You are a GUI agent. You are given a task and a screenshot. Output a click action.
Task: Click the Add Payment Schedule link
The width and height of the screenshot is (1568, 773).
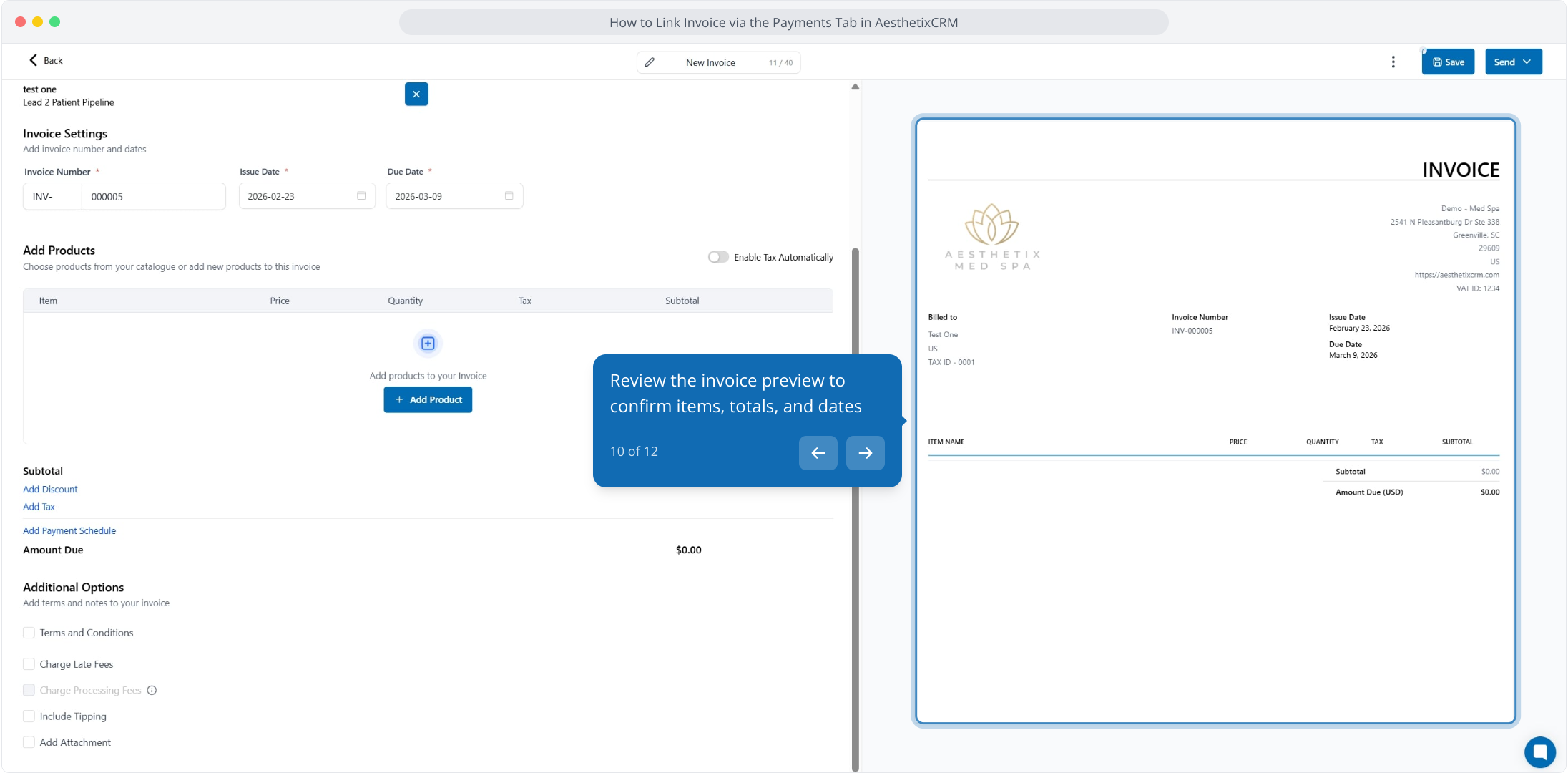69,530
